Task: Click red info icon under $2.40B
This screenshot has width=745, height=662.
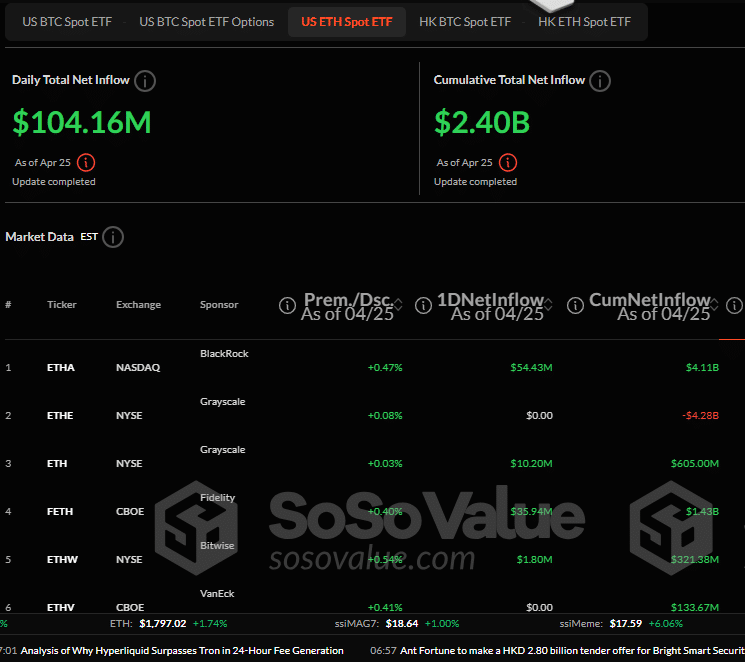Action: coord(508,162)
